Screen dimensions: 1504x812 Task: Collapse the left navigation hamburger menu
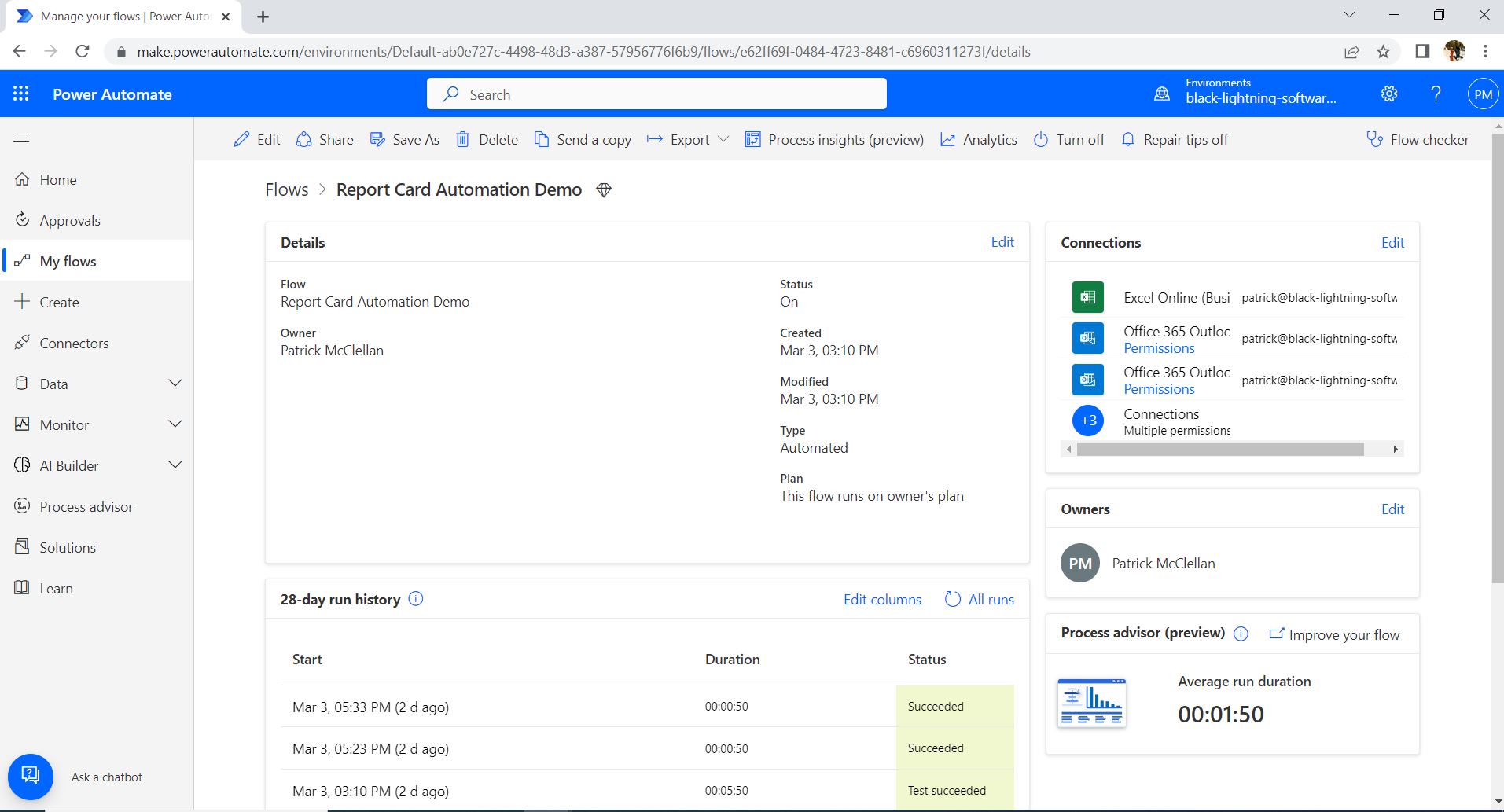pyautogui.click(x=21, y=138)
